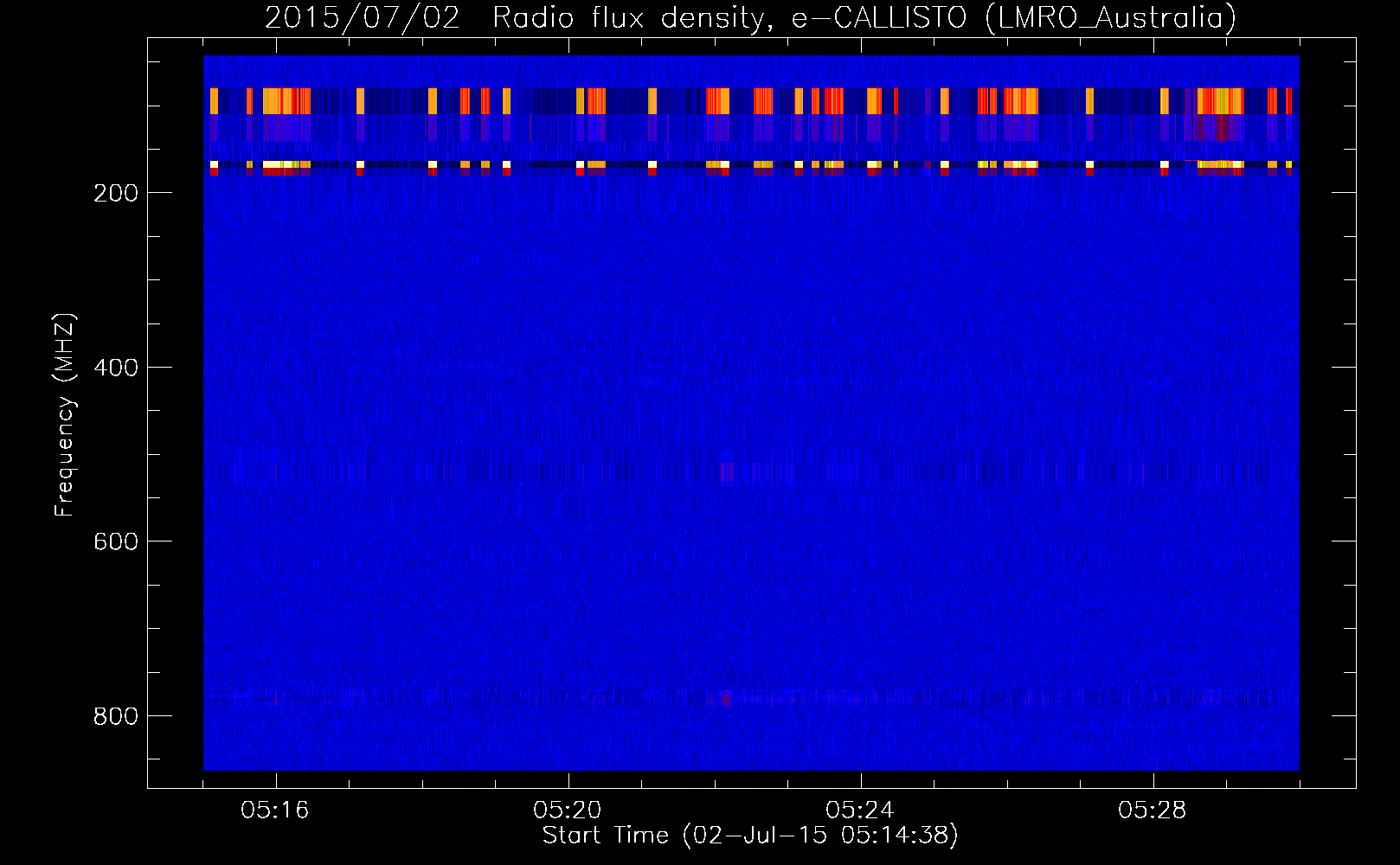
Task: Click the 'Start Time (02-Jul-15 05:14:38)' label
Action: click(750, 836)
